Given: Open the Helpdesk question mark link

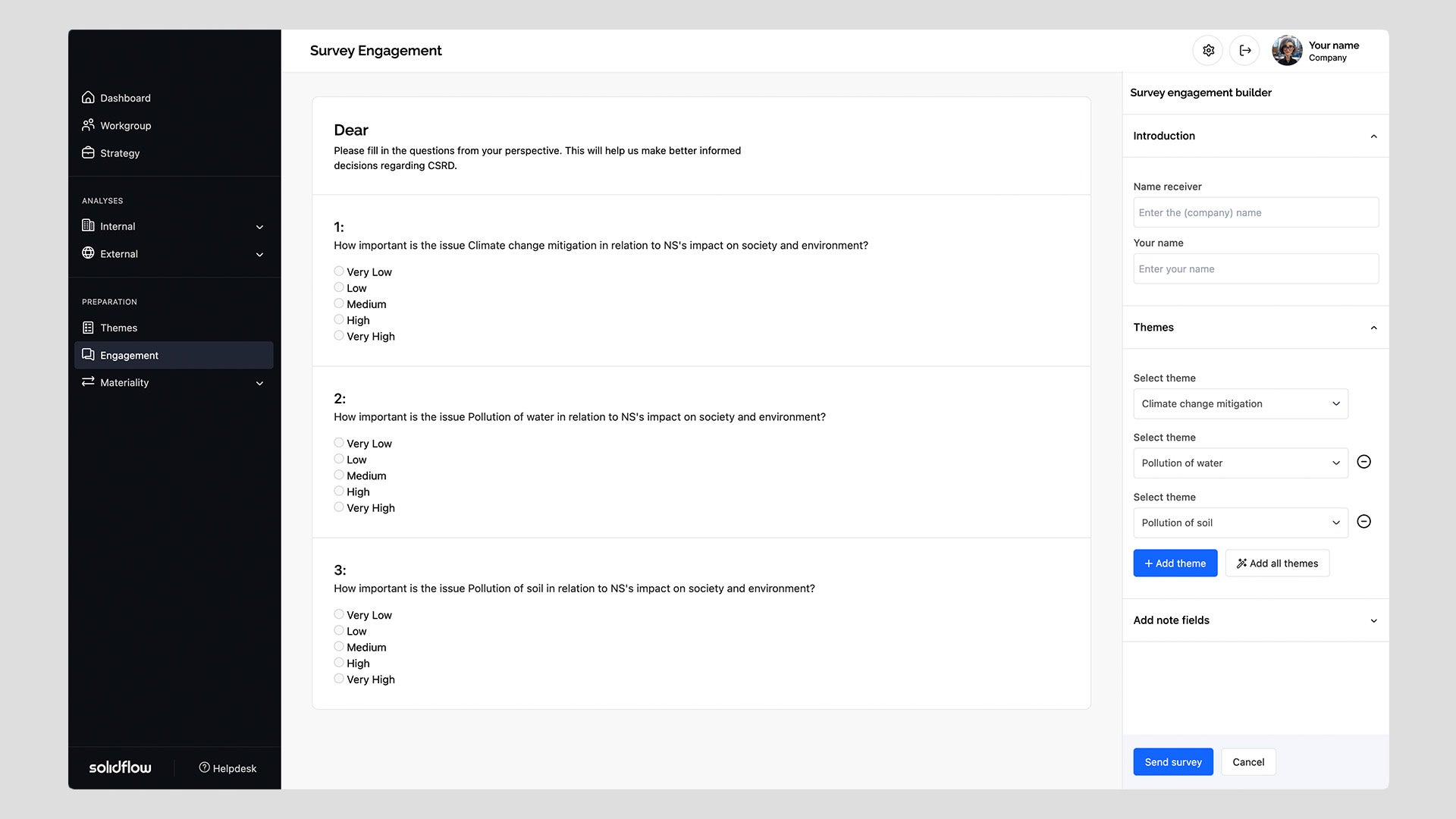Looking at the screenshot, I should (227, 768).
